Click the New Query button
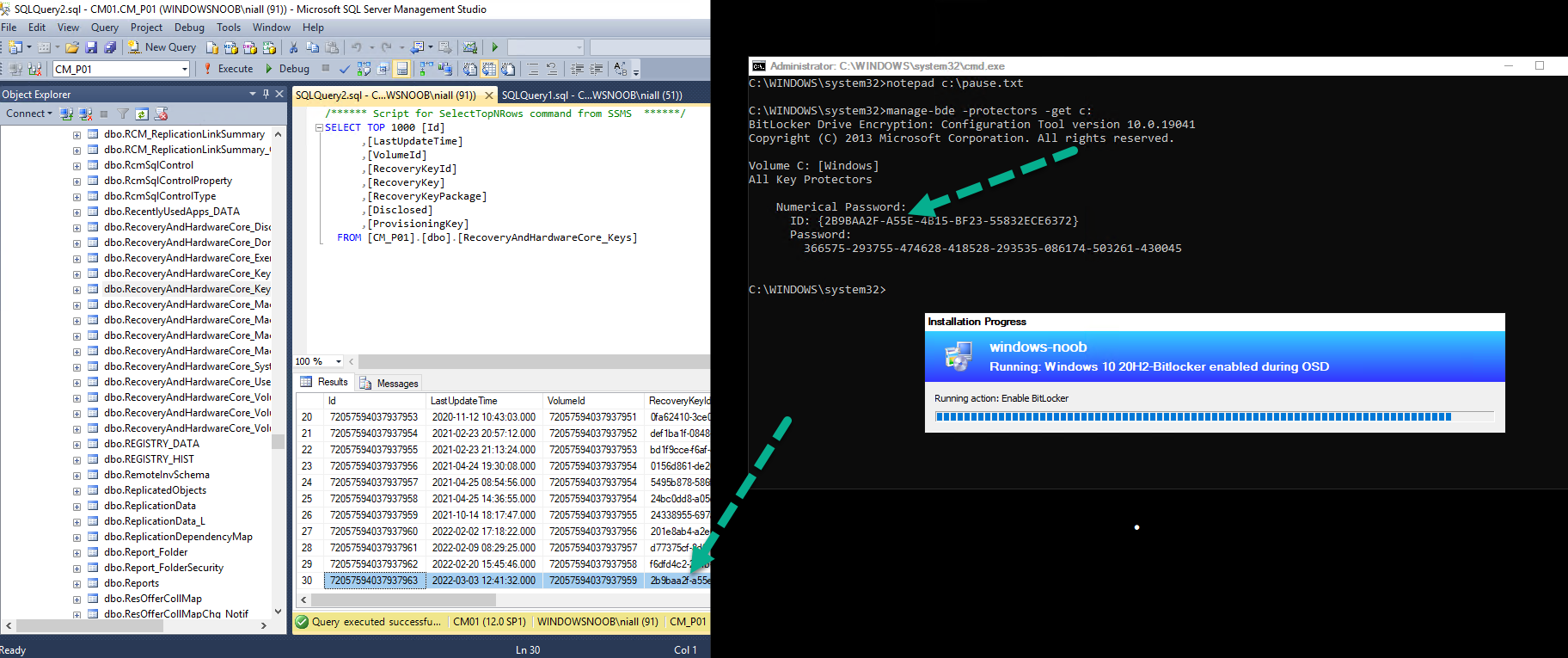Viewport: 1568px width, 658px height. pos(162,47)
